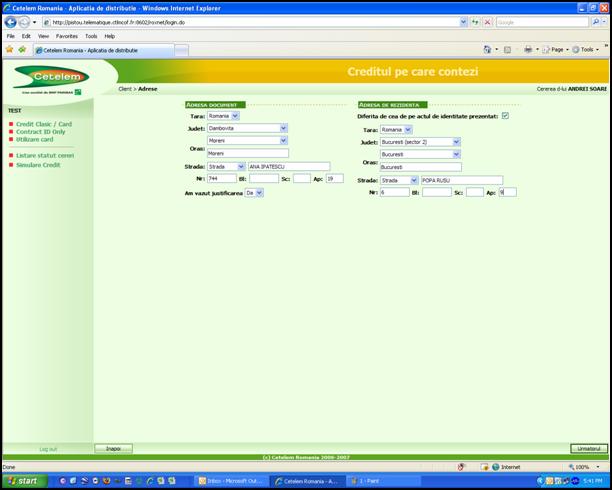The image size is (612, 490).
Task: Click the Urmatorul button
Action: tap(587, 448)
